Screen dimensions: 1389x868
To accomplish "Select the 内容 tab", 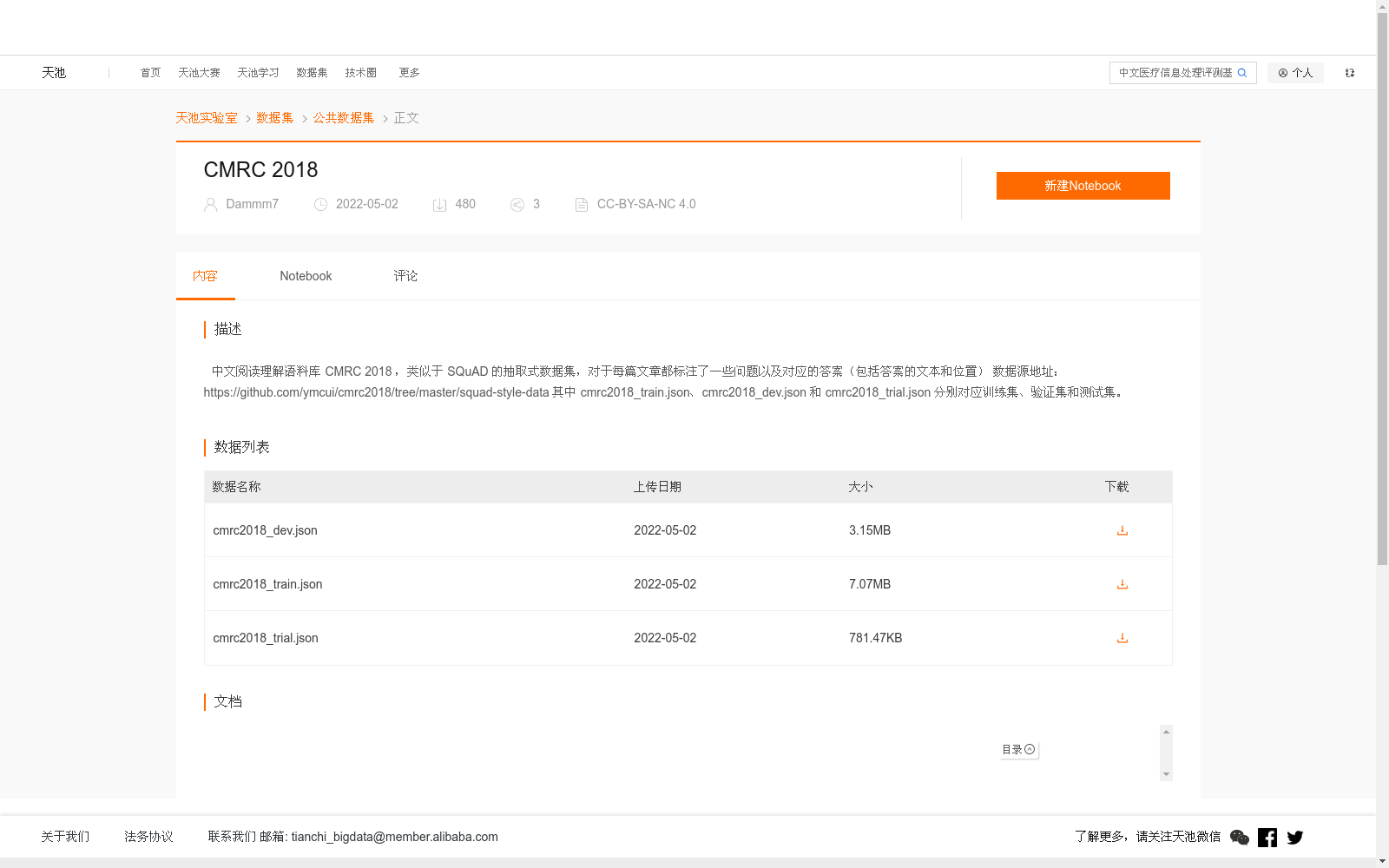I will coord(205,276).
